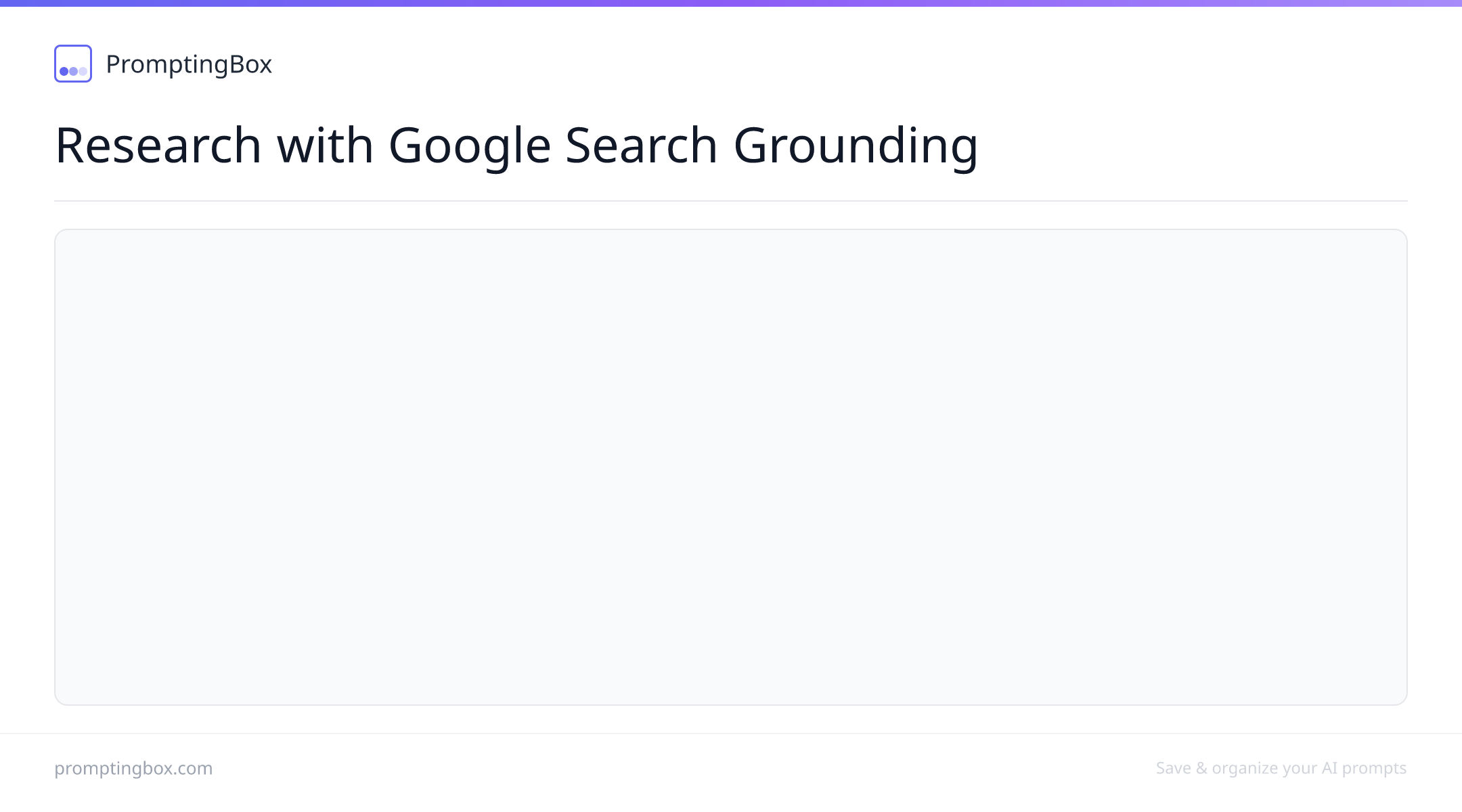Click the word "Search" in the heading
This screenshot has height=812, width=1462.
pyautogui.click(x=641, y=145)
